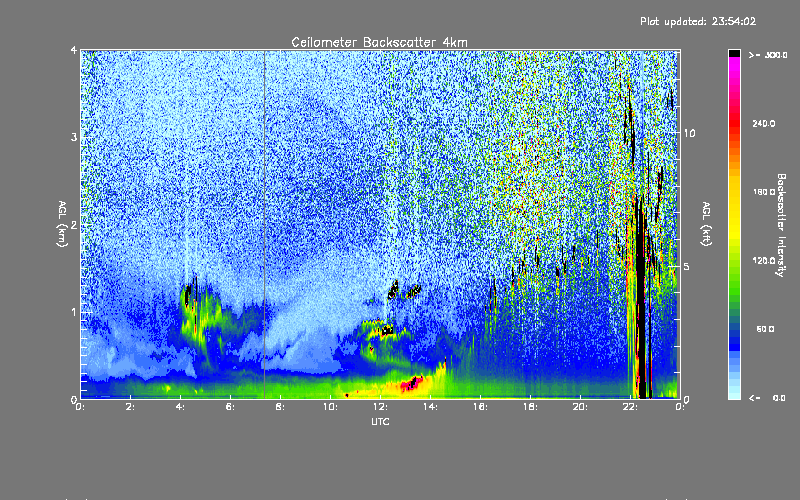800x500 pixels.
Task: Click the '>= 300.0' colorbar value
Action: [x=768, y=55]
